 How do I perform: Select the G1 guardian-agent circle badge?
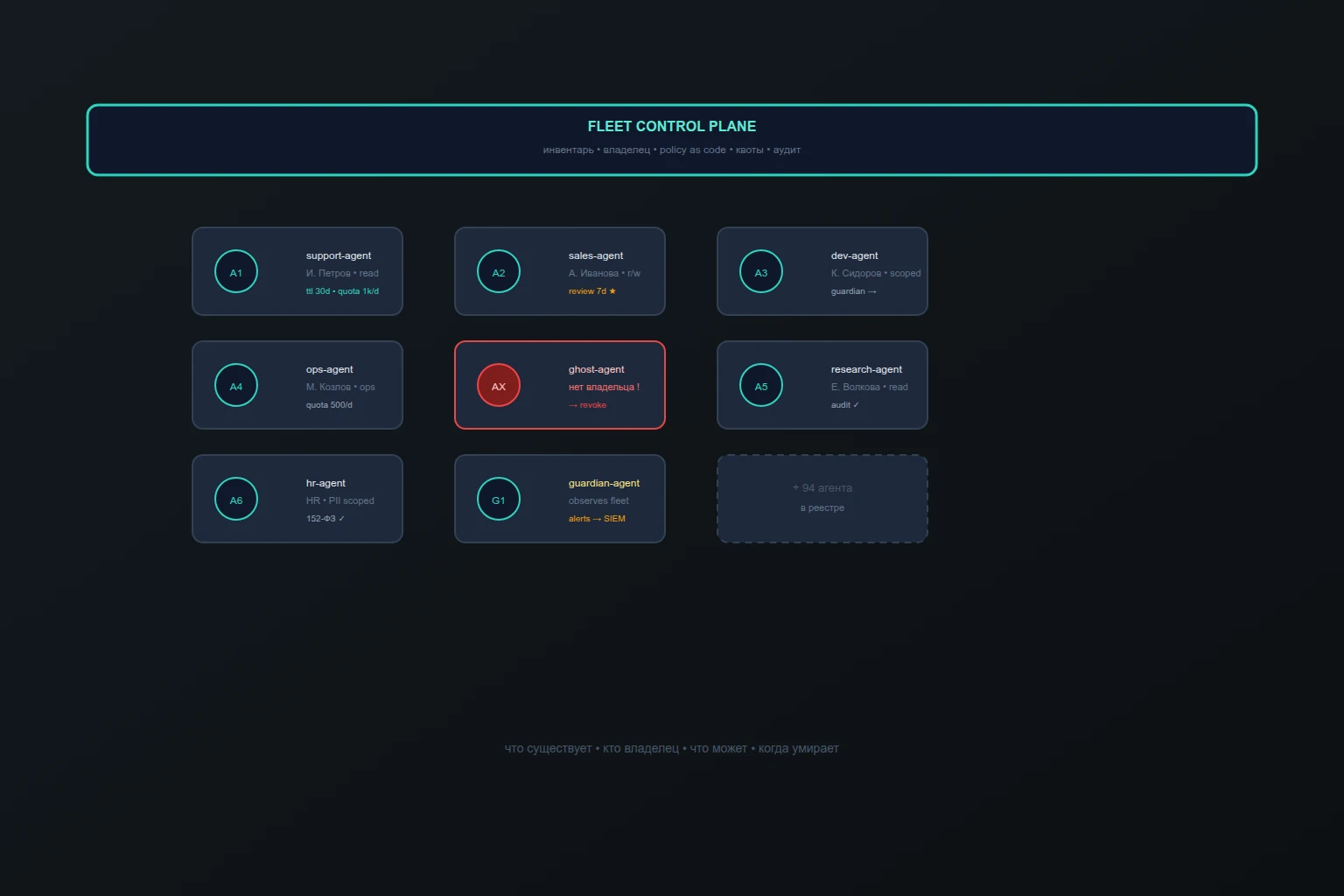pos(499,499)
